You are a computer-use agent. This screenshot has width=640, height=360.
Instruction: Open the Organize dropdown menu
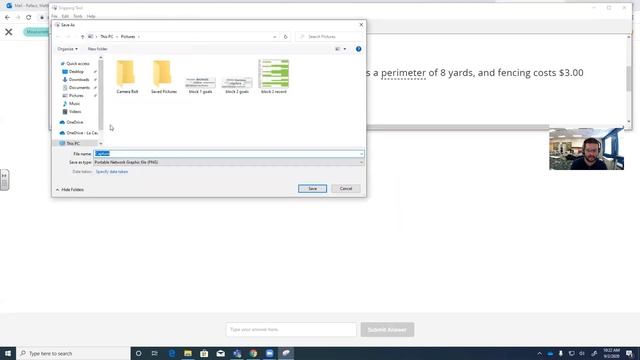click(x=67, y=49)
